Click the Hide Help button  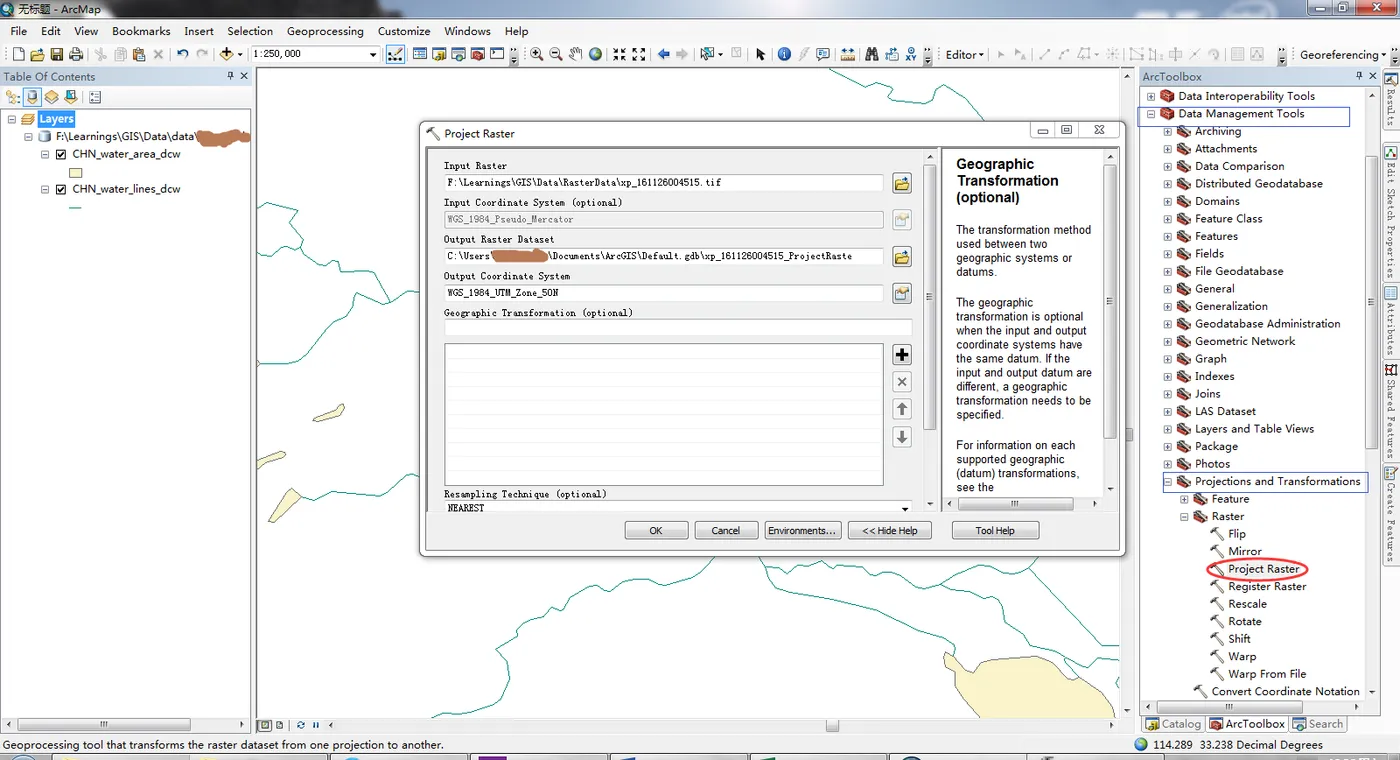[890, 531]
